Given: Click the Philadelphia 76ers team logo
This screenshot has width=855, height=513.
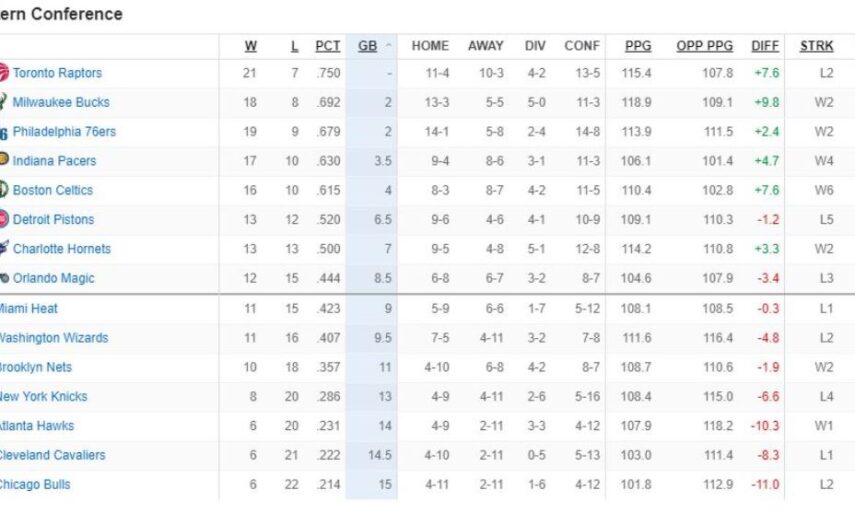Looking at the screenshot, I should [x=4, y=132].
